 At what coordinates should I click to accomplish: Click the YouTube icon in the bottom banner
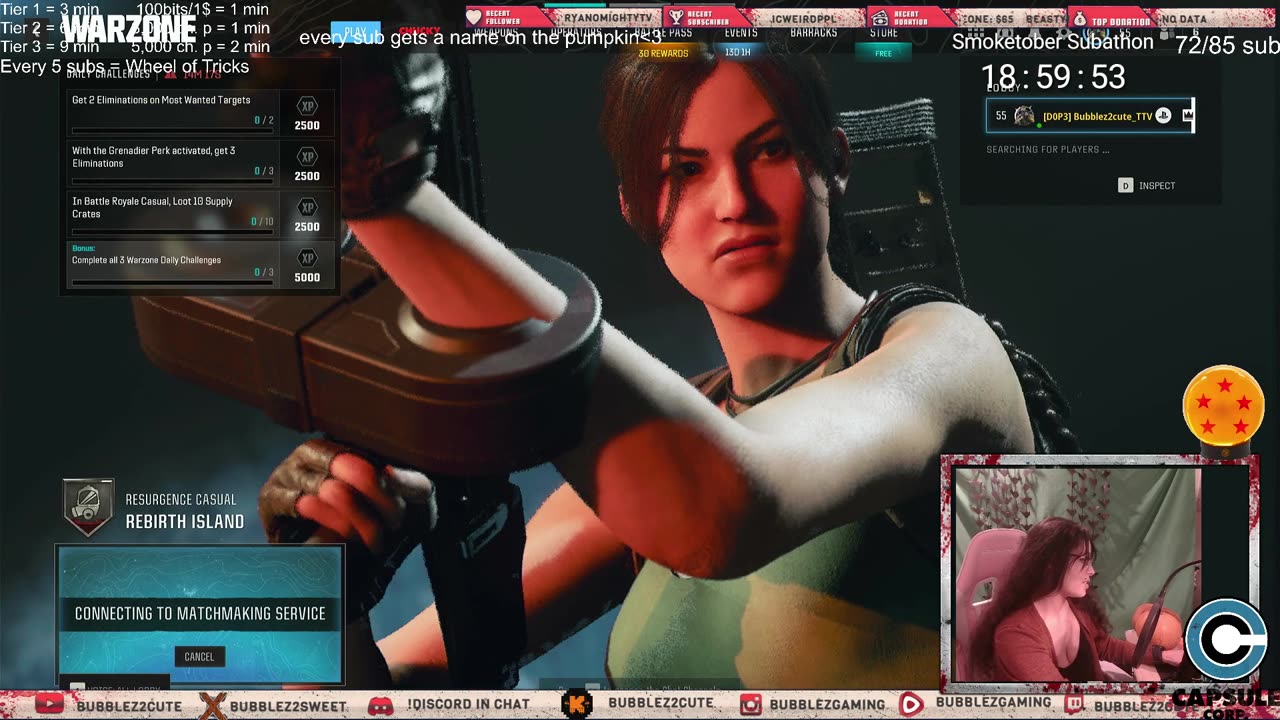pyautogui.click(x=49, y=704)
